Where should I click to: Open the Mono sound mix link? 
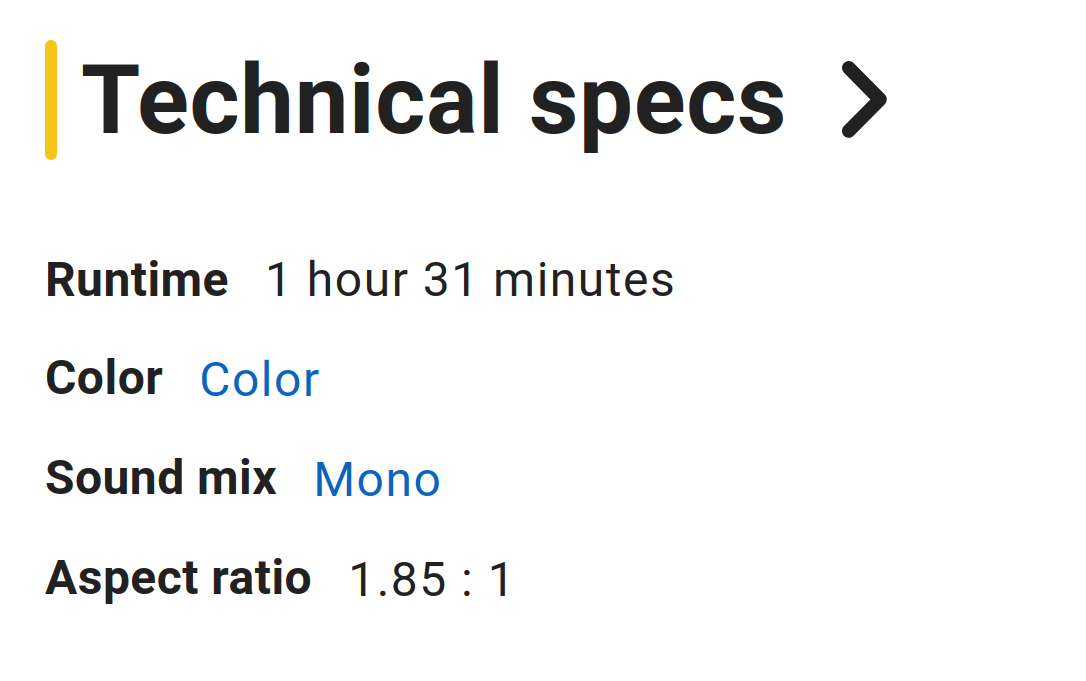pyautogui.click(x=377, y=479)
